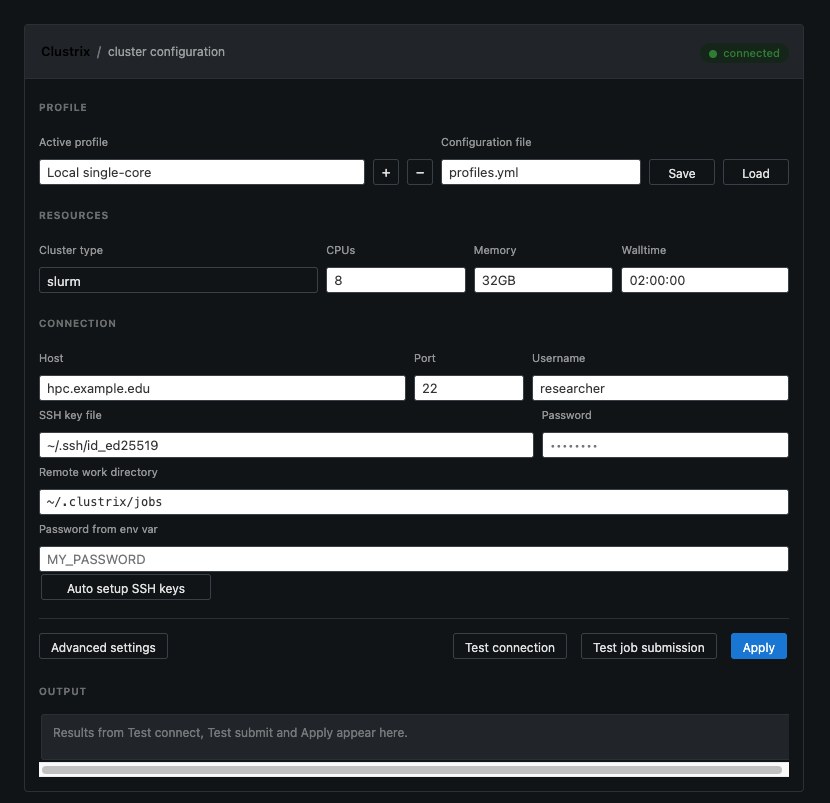Focus the Memory field showing 32GB
The width and height of the screenshot is (830, 803).
[x=543, y=280]
